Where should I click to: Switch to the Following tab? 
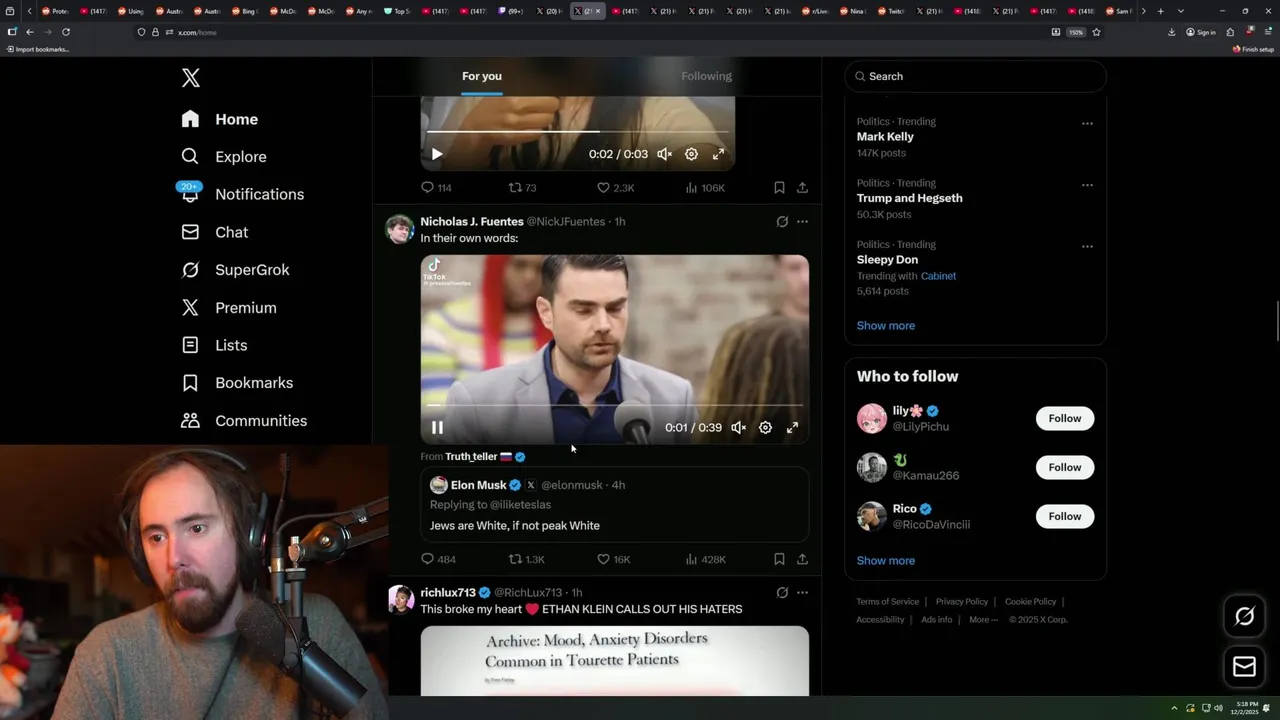(x=707, y=76)
